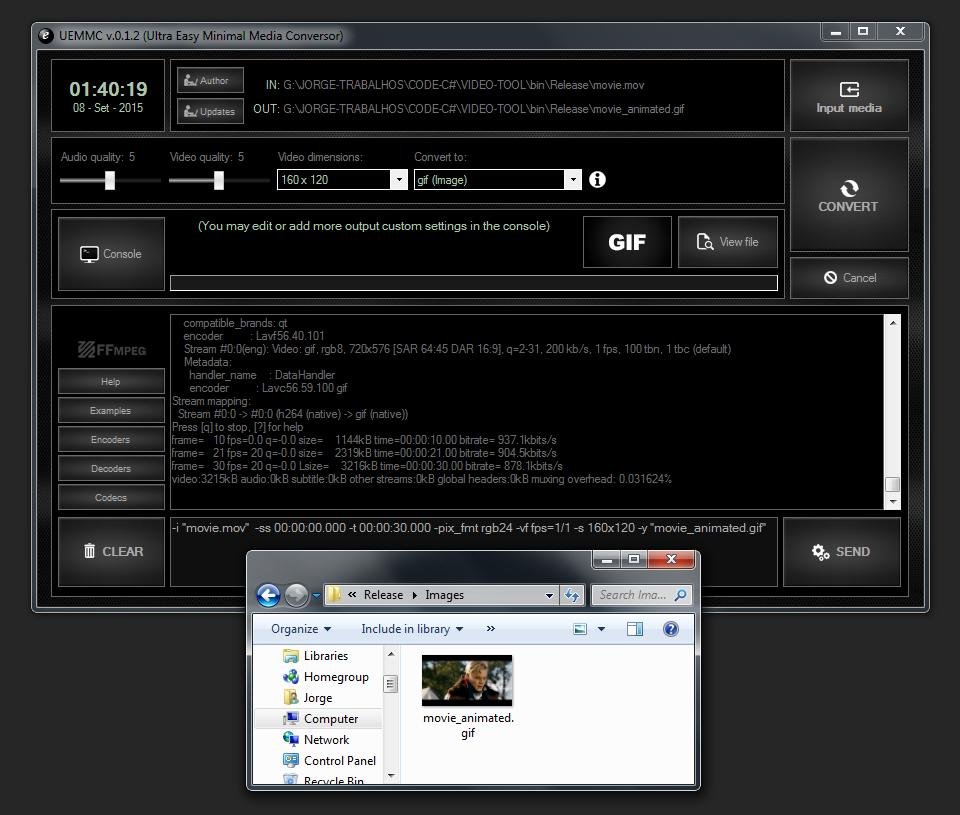The width and height of the screenshot is (960, 815).
Task: Go back in the Explorer window
Action: pos(268,595)
